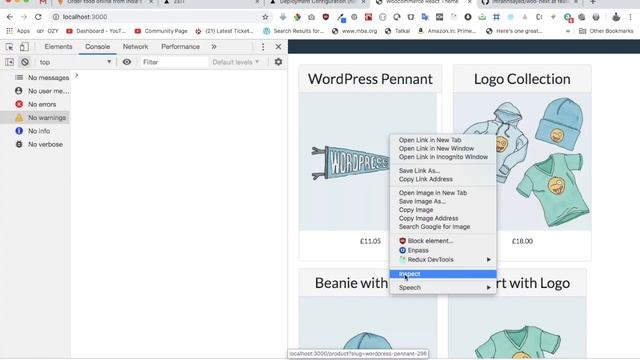The image size is (640, 360).
Task: Click the browser forward arrow
Action: 24,17
